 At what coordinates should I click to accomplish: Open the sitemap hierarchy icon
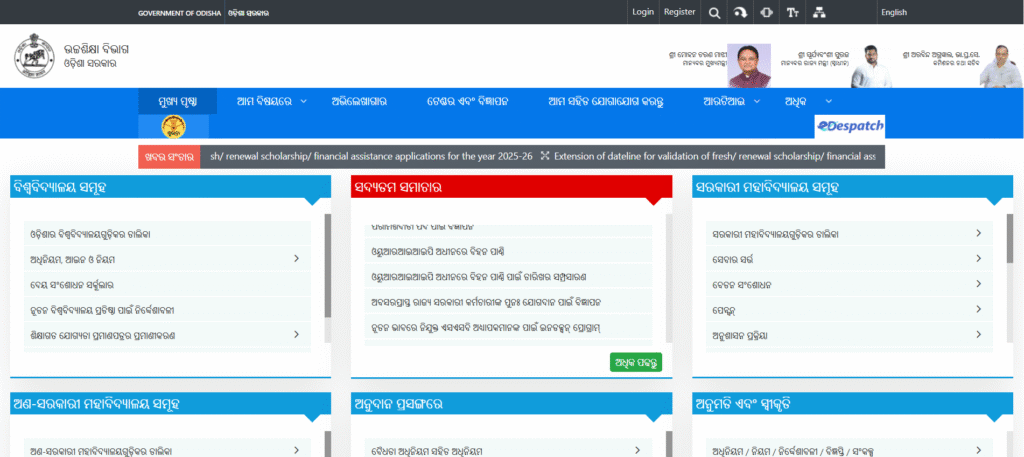point(820,12)
